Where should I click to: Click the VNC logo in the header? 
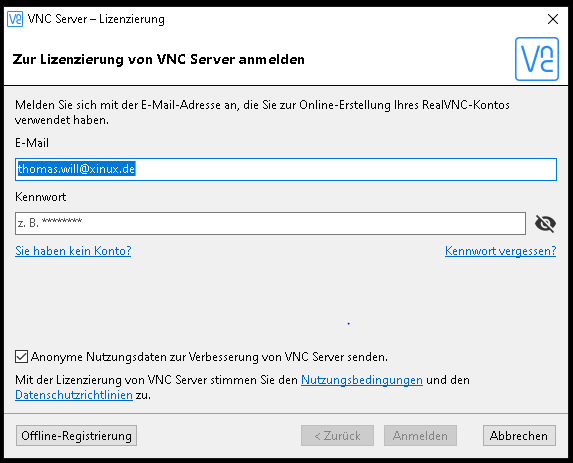click(x=536, y=59)
